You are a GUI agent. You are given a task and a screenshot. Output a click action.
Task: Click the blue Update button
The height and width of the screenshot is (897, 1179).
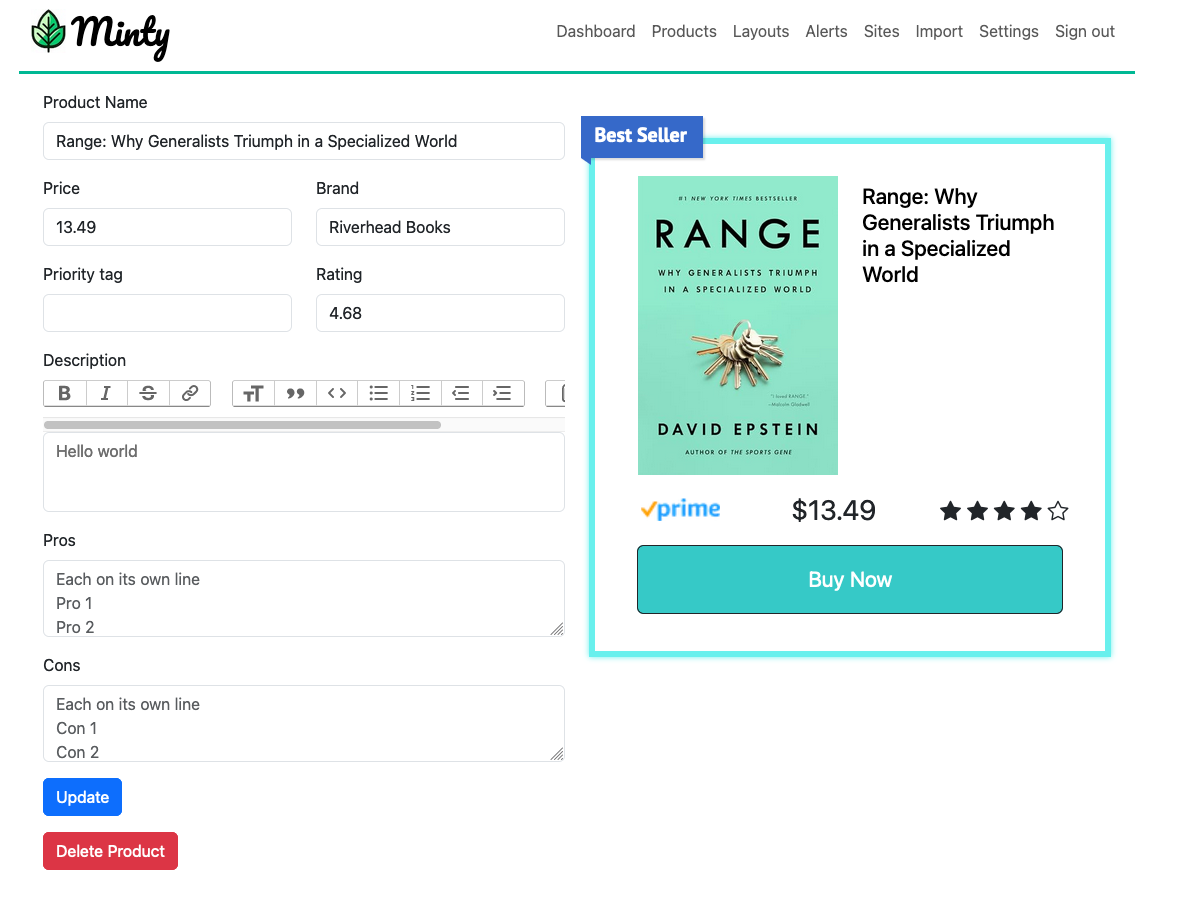click(x=83, y=797)
